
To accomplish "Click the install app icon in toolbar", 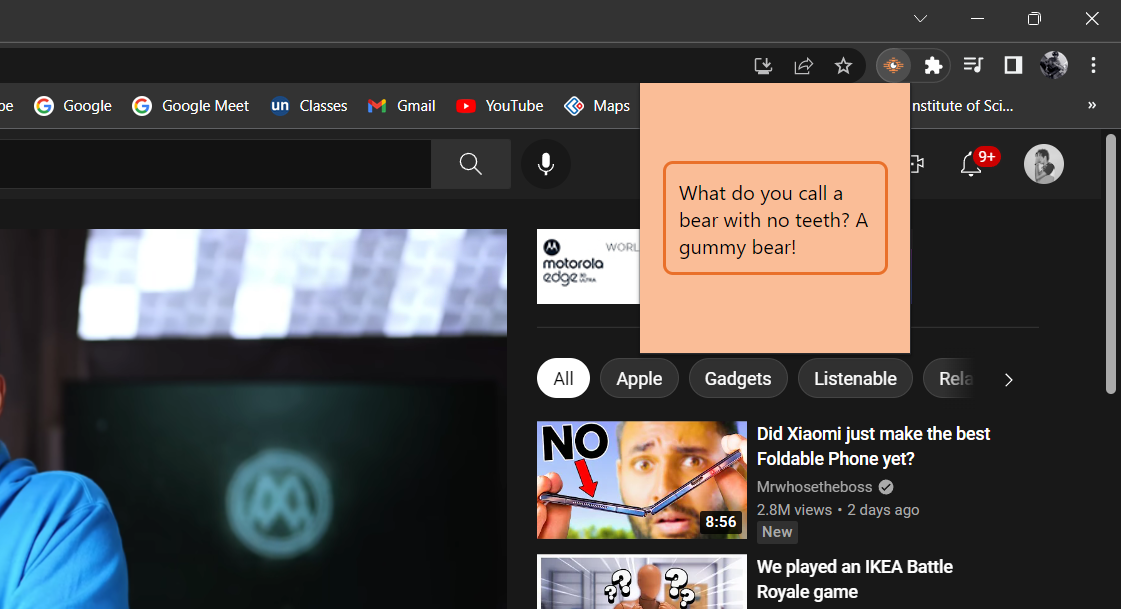I will 763,65.
